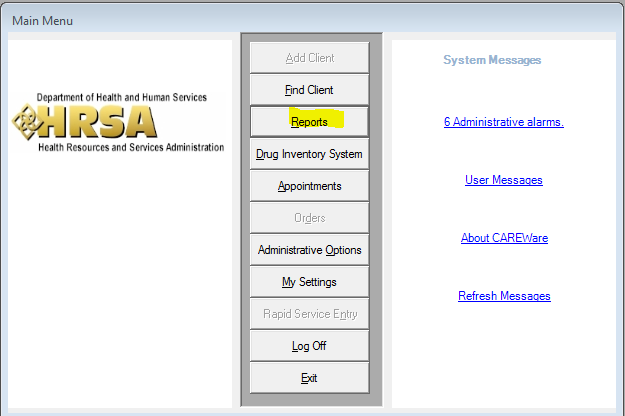The image size is (625, 416).
Task: Open the About CAREWare link
Action: pyautogui.click(x=504, y=238)
